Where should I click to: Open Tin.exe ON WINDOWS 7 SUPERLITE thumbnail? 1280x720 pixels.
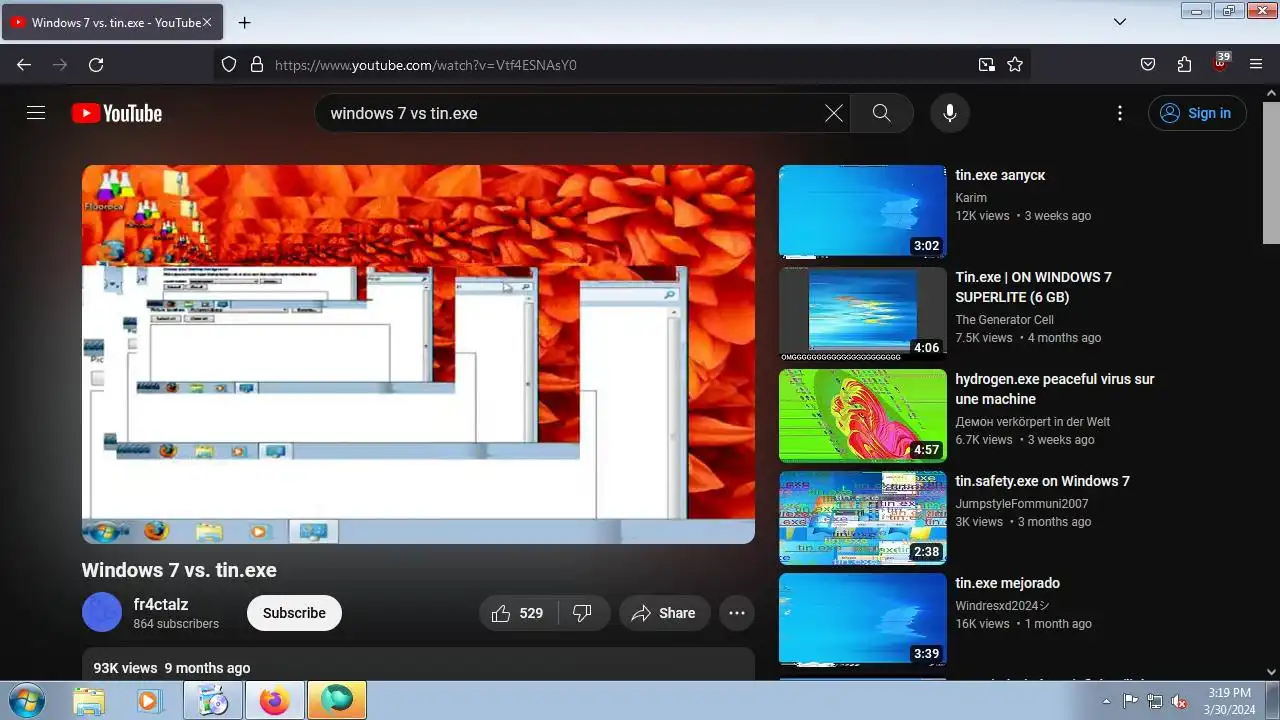pyautogui.click(x=862, y=313)
